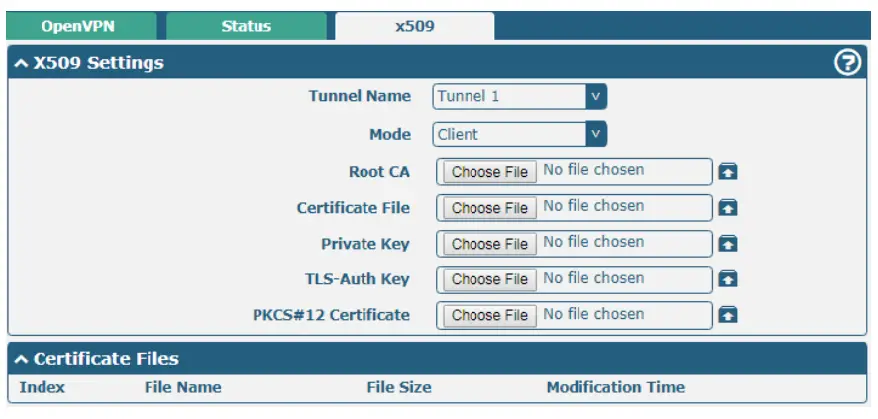
Task: Click 'No file chosen' beside Root CA
Action: tap(594, 170)
